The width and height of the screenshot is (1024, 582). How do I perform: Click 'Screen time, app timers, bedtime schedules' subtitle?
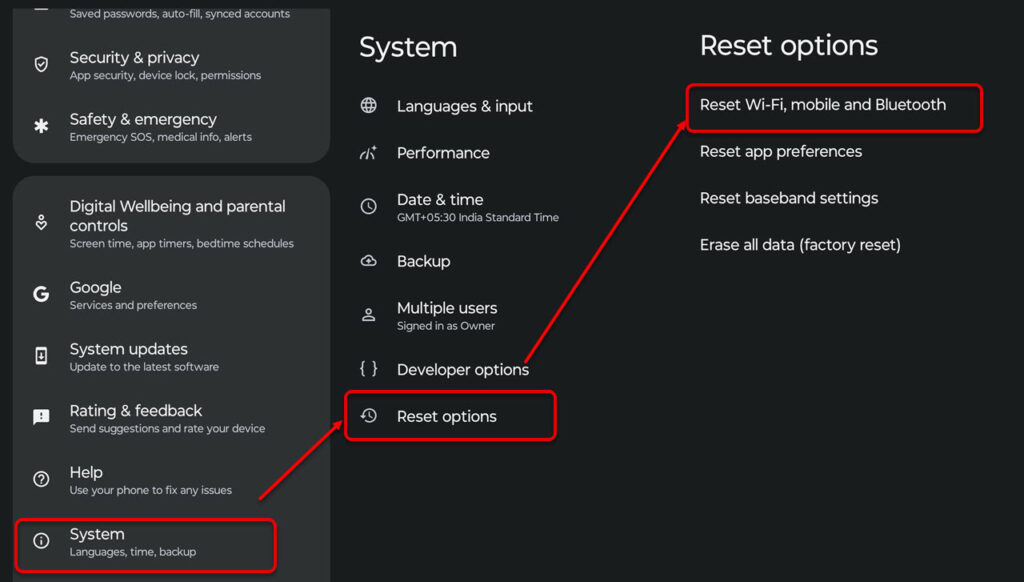182,244
